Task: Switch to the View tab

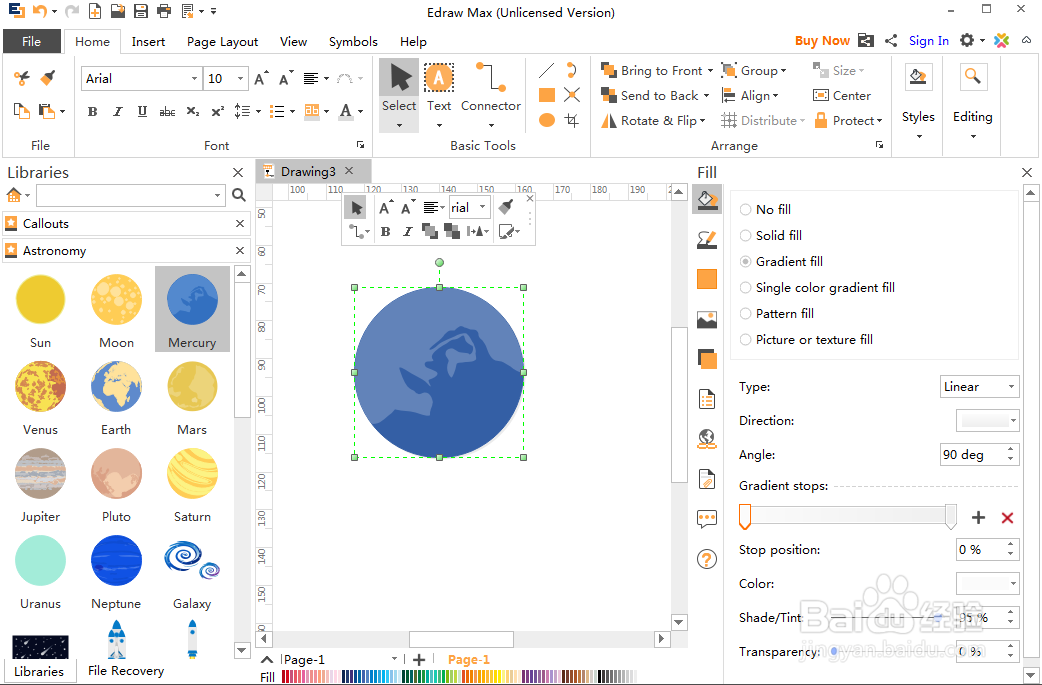Action: pyautogui.click(x=293, y=41)
